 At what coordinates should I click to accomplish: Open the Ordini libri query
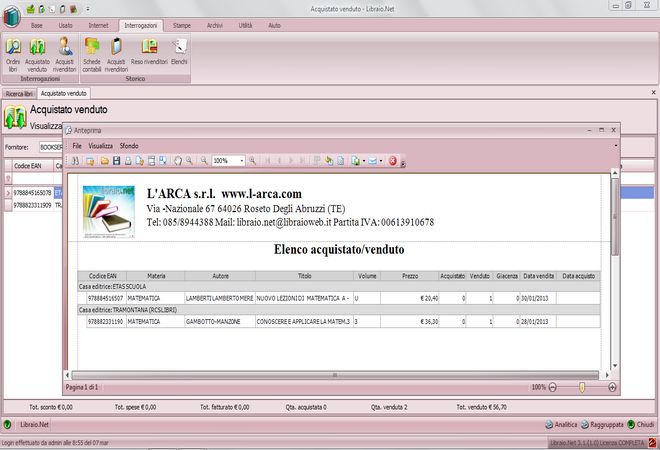13,55
